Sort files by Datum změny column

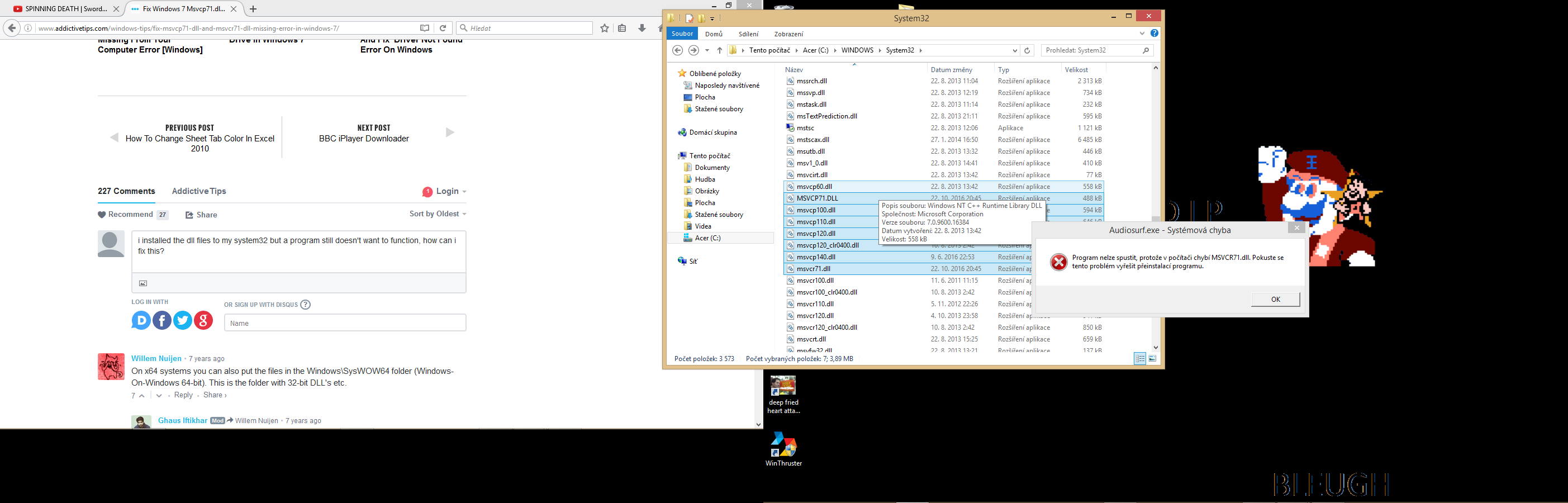[952, 69]
